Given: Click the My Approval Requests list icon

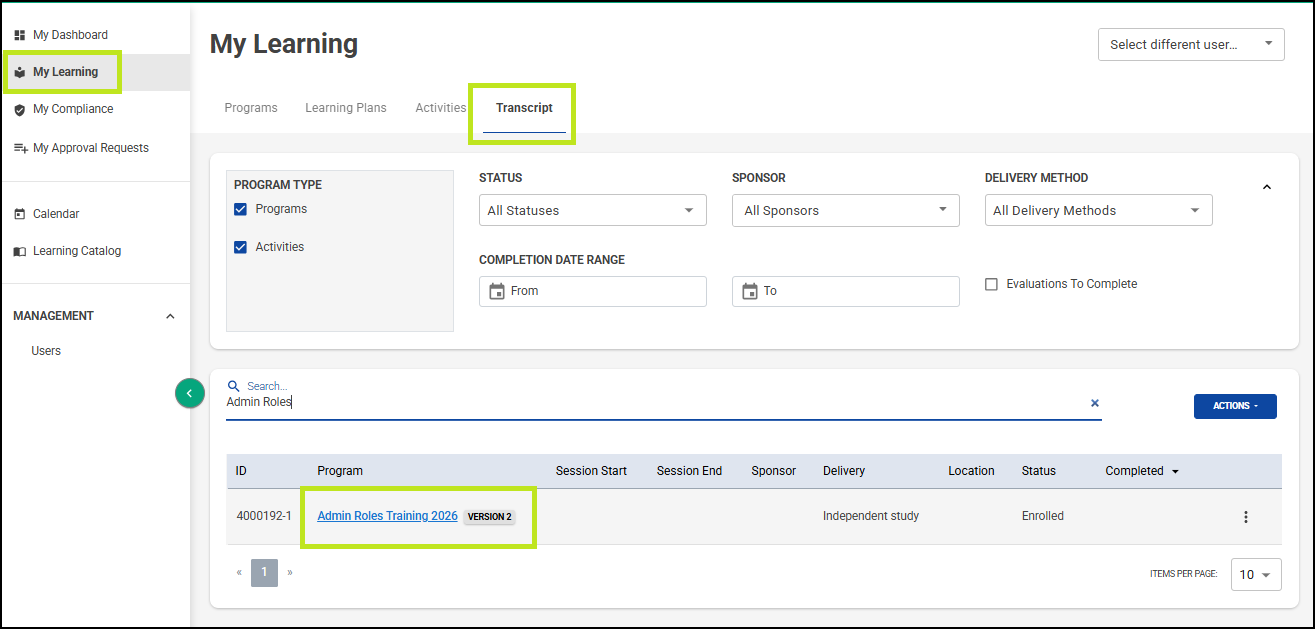Looking at the screenshot, I should tap(20, 148).
